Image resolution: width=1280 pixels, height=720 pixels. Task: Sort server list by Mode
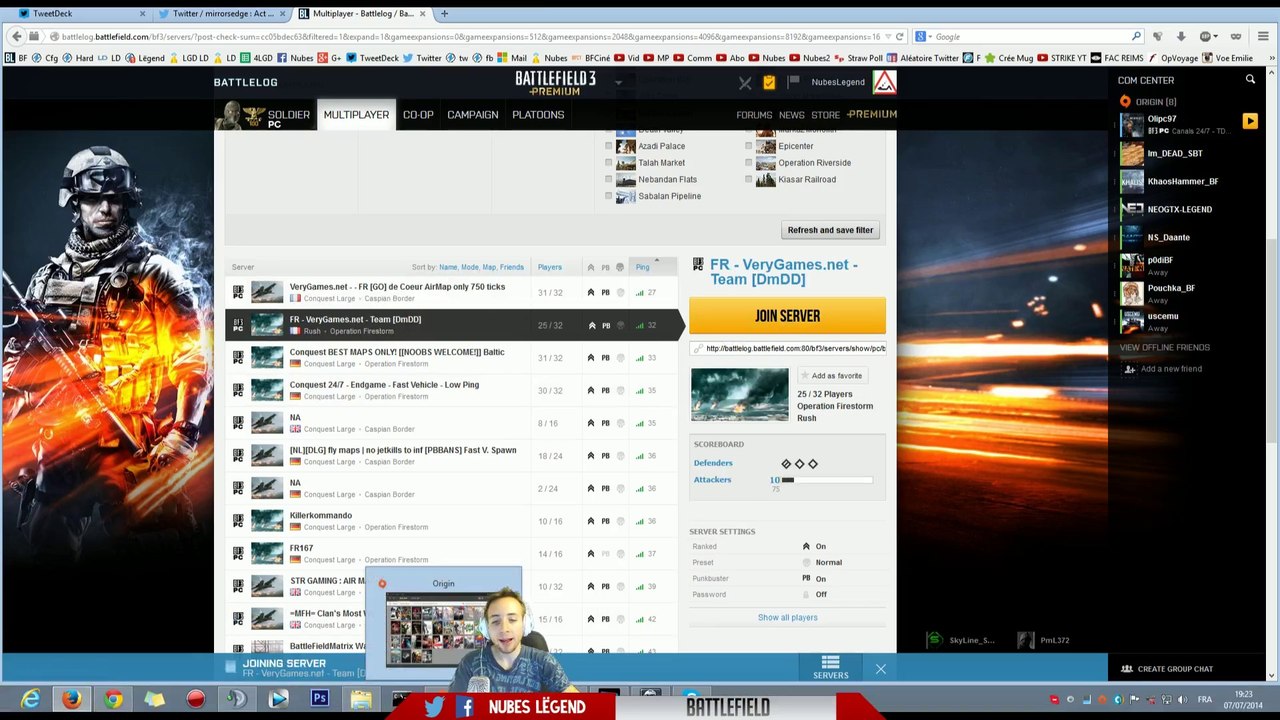coord(469,267)
